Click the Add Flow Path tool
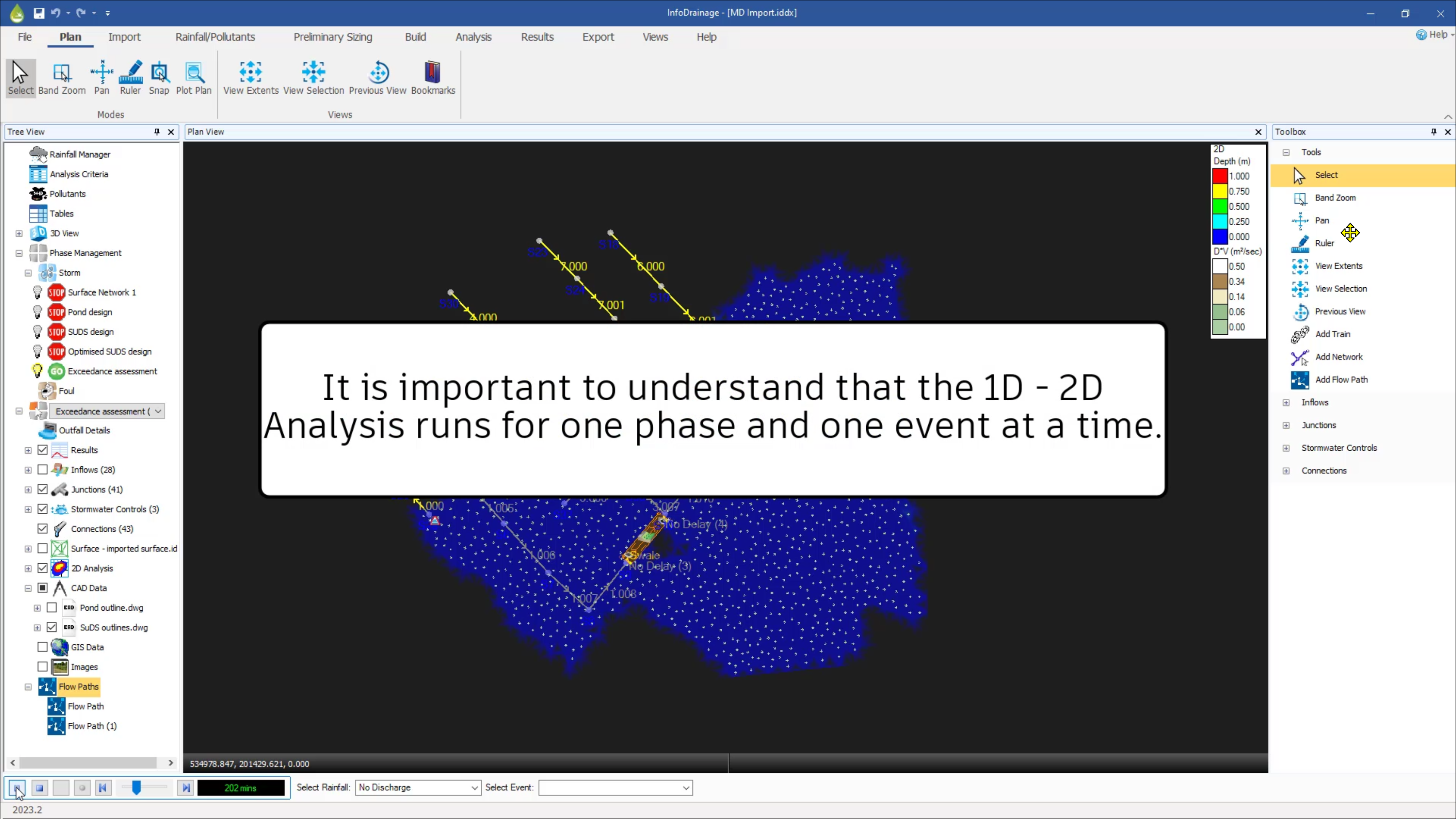1456x819 pixels. point(1341,379)
